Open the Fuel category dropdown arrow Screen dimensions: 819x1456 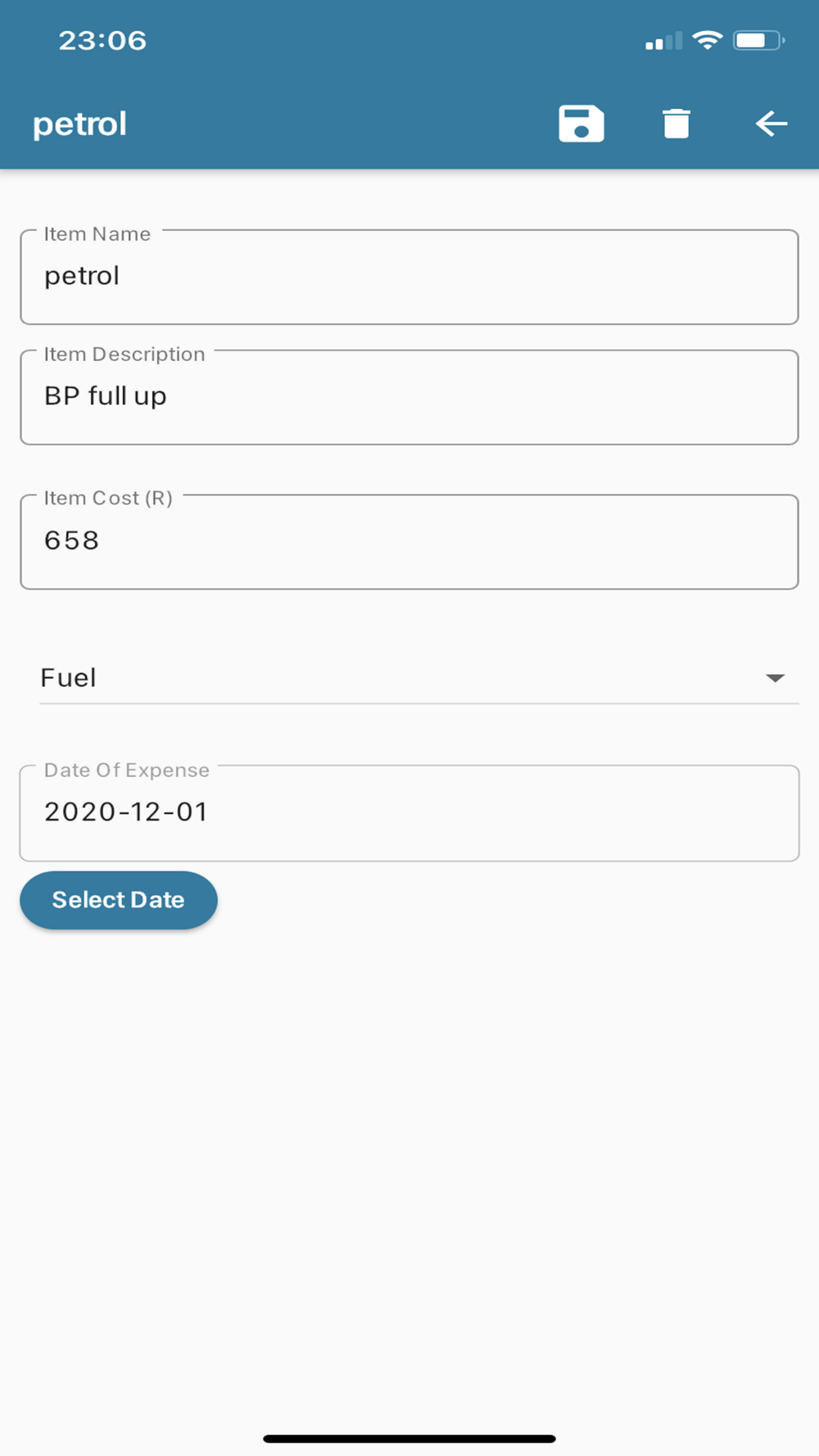(775, 678)
